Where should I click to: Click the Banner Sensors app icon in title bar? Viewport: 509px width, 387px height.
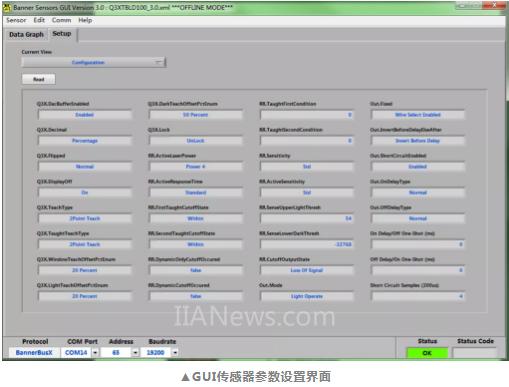(x=7, y=7)
